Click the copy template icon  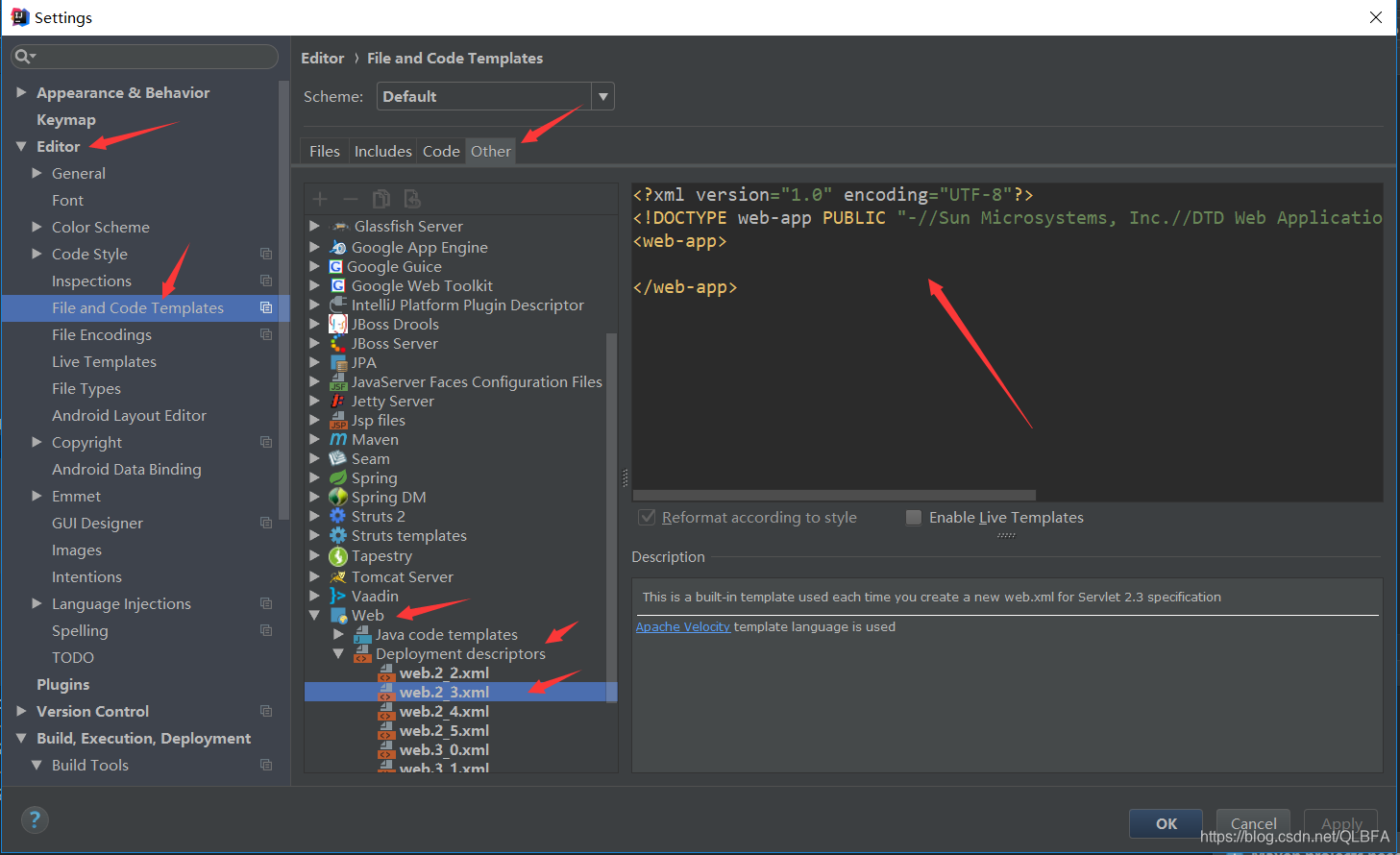[381, 199]
